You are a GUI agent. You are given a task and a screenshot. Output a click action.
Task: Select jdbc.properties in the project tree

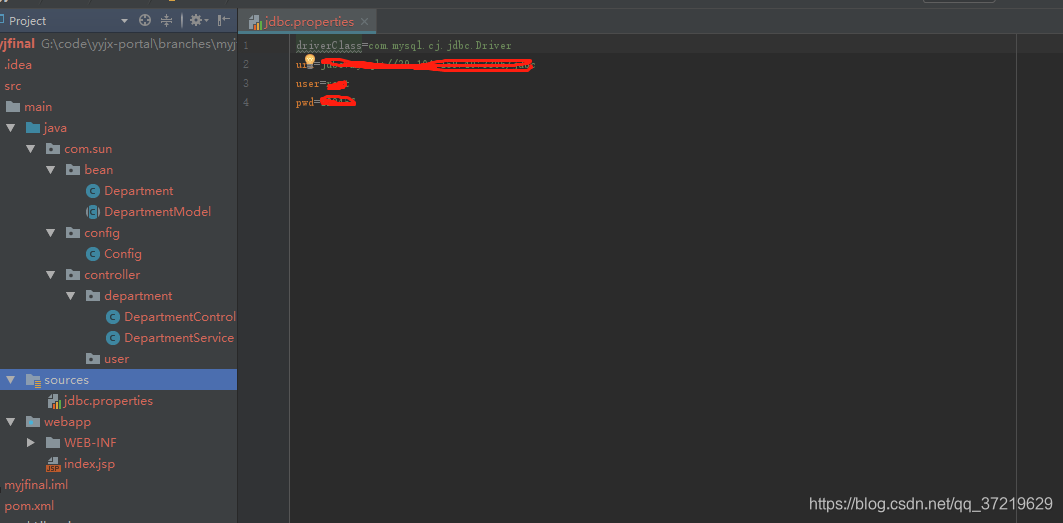[108, 401]
